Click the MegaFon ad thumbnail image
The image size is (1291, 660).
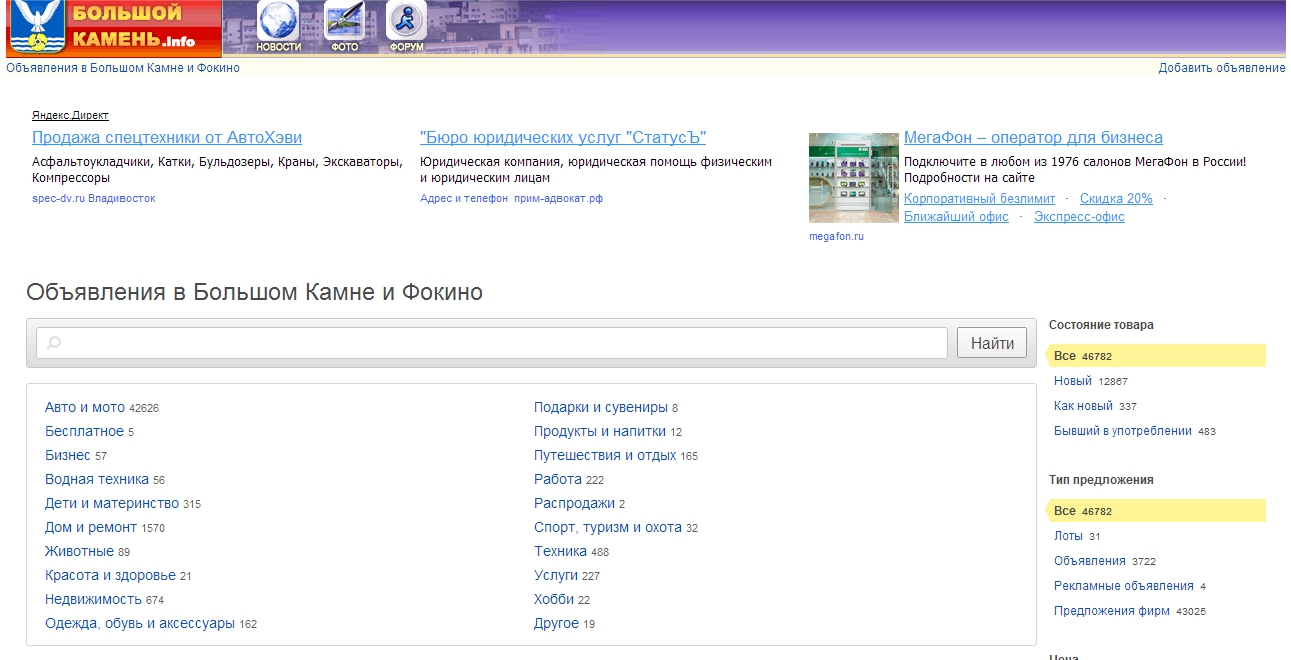(853, 177)
